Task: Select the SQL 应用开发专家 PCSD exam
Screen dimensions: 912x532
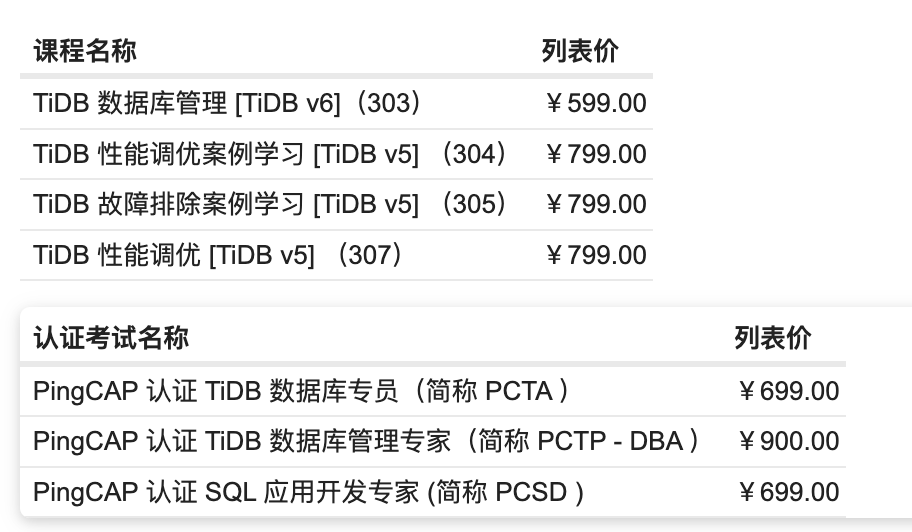Action: (x=308, y=492)
